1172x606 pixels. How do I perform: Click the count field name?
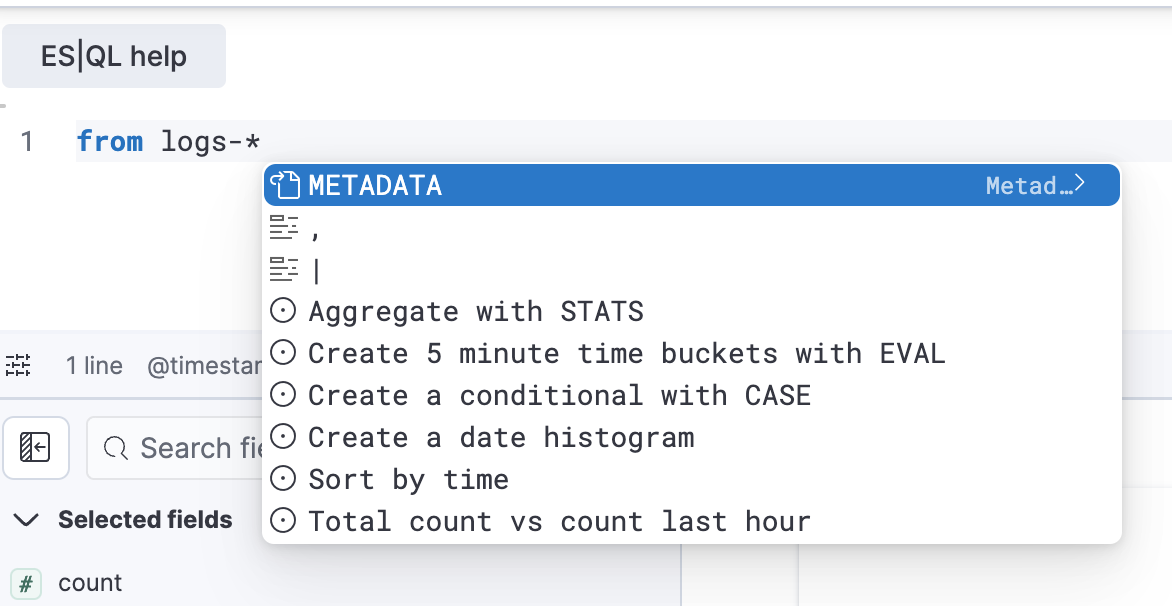(89, 582)
